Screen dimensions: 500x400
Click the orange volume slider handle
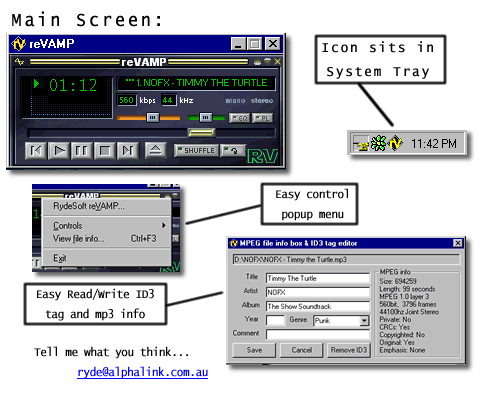153,117
